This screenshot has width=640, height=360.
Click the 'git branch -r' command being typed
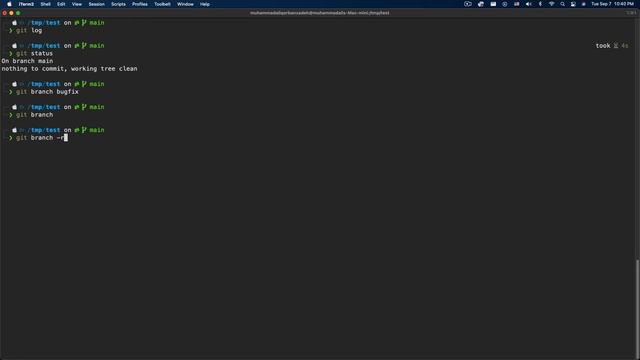[x=40, y=138]
